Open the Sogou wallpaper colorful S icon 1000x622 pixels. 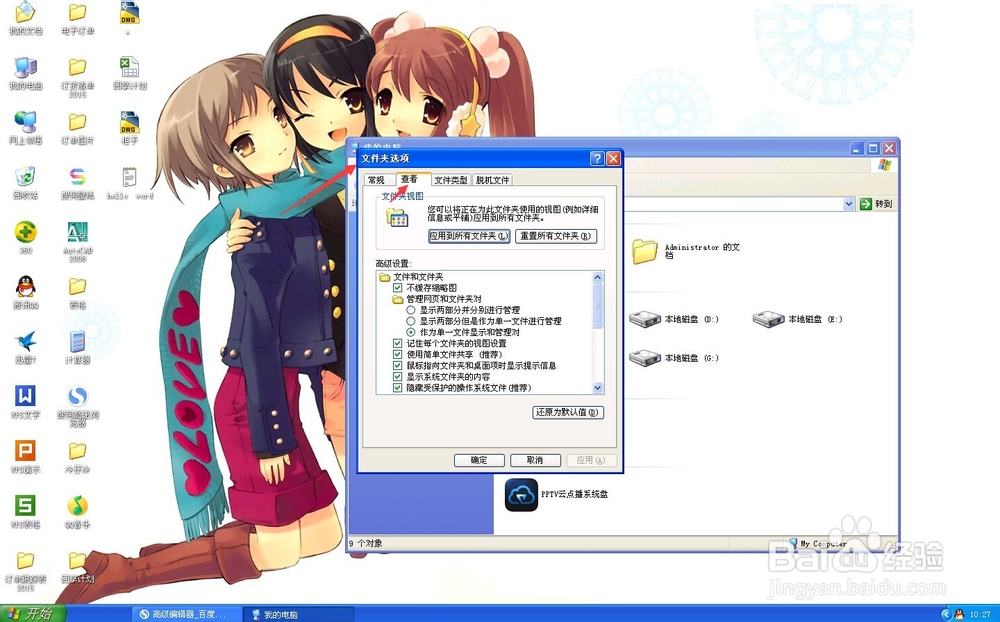pyautogui.click(x=78, y=183)
